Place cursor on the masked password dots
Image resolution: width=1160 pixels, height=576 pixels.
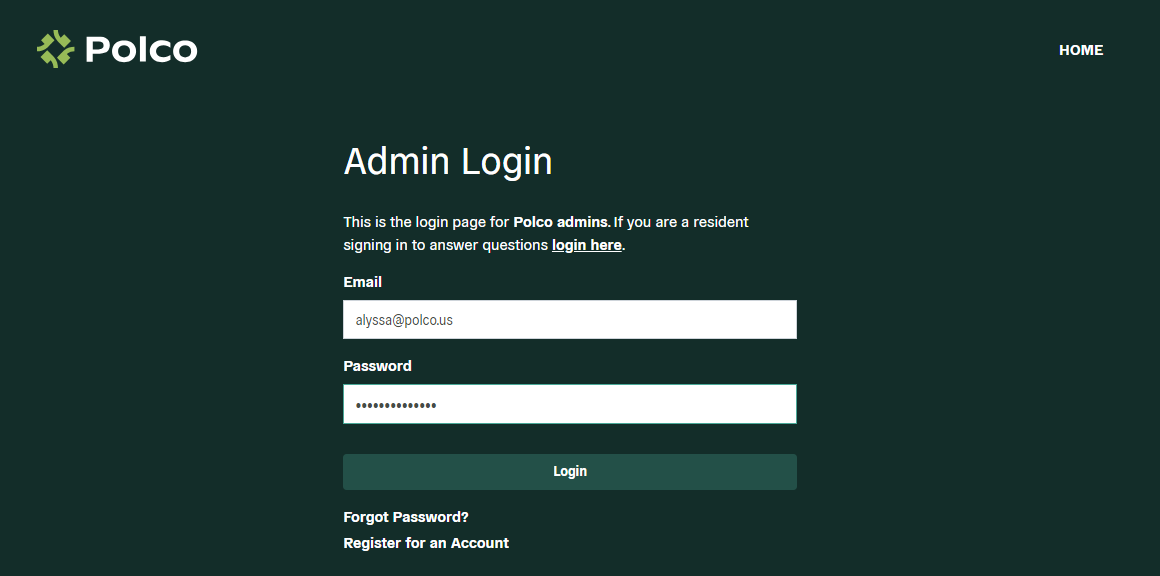[396, 405]
